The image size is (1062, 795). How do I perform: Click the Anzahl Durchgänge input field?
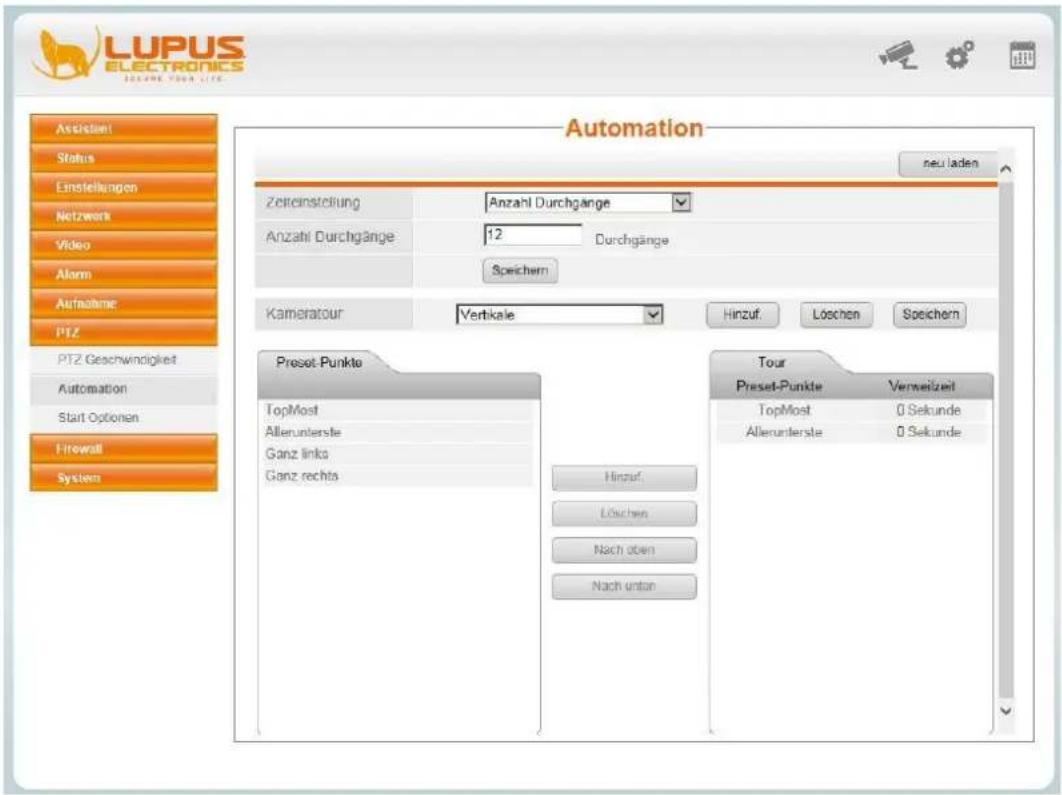pyautogui.click(x=533, y=235)
